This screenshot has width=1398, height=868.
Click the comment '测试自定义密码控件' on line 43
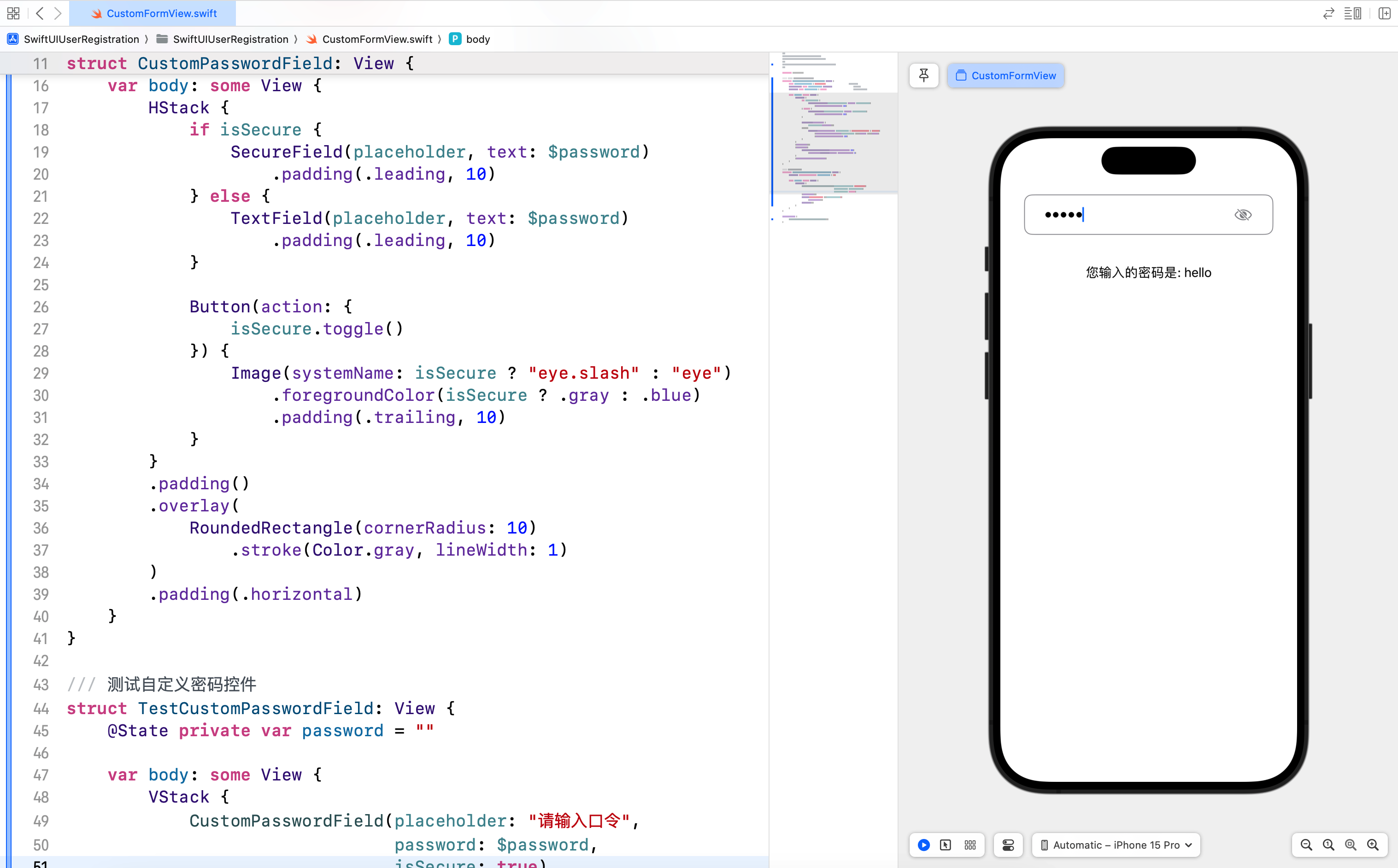pyautogui.click(x=182, y=684)
